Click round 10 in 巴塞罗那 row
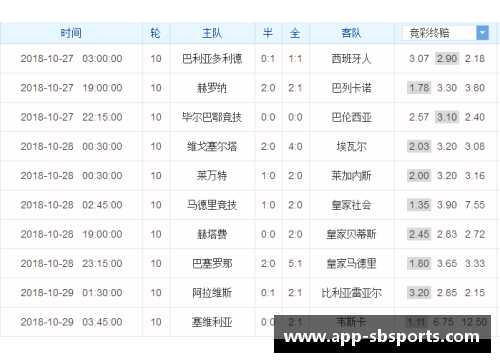This screenshot has width=500, height=362. pyautogui.click(x=156, y=264)
